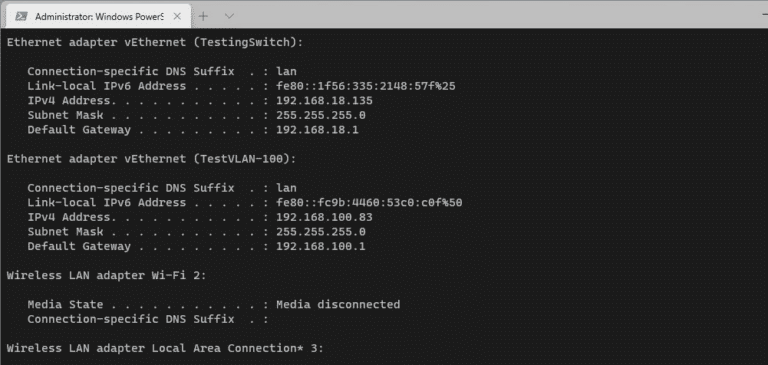Click the IPv4 address 192.168.100.83
Screen dimensions: 768x365
324,218
